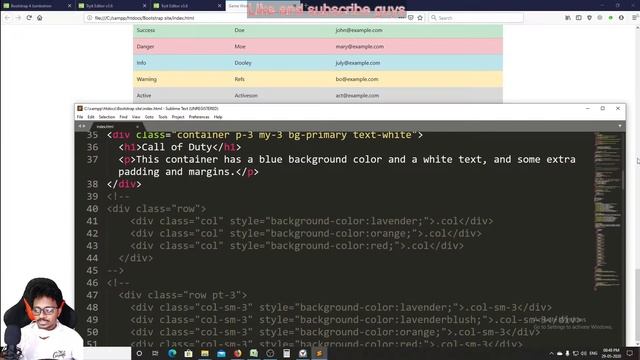This screenshot has height=360, width=640.
Task: Click 'background-color:lavender;' on line 41
Action: (x=347, y=221)
